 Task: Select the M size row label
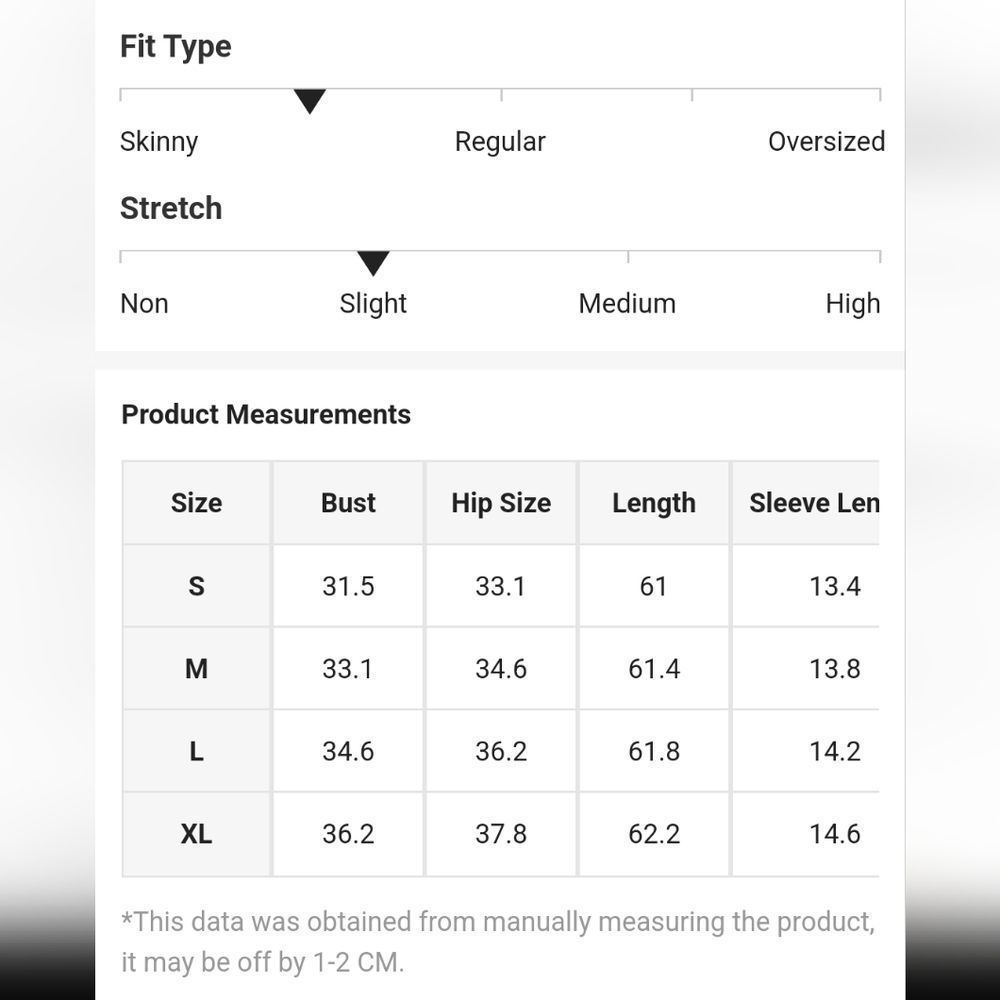point(196,669)
